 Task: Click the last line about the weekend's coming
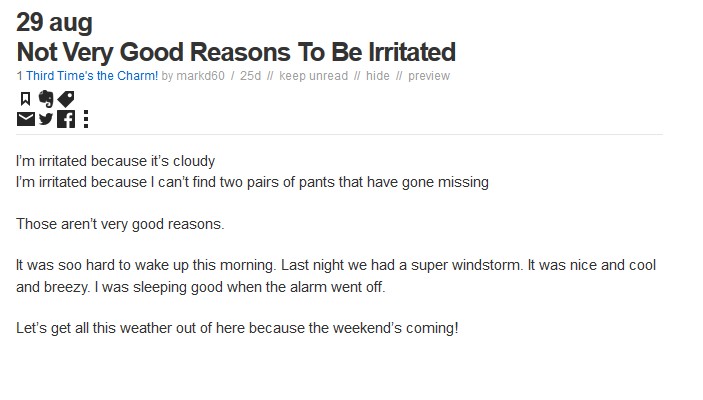click(237, 328)
